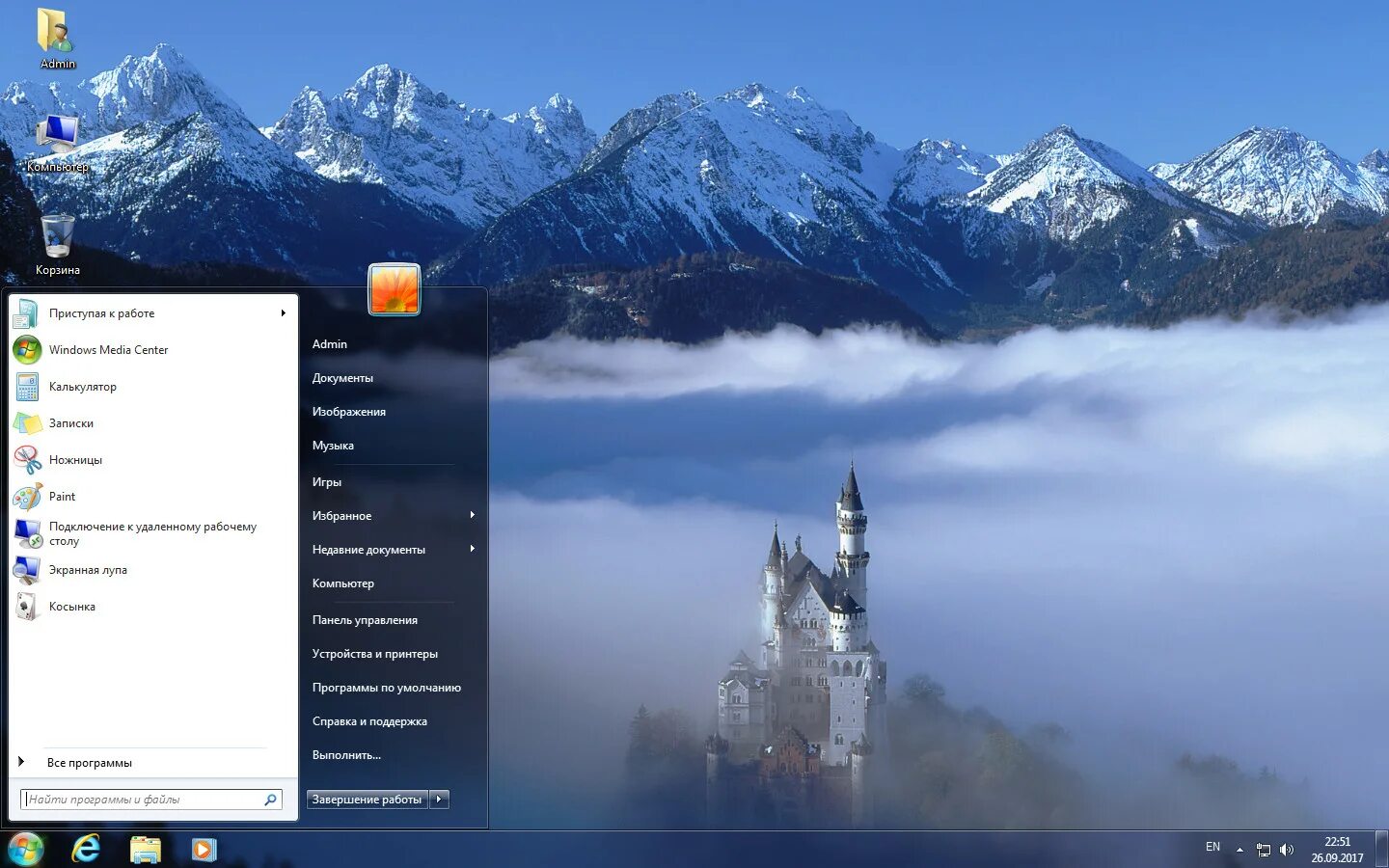
Task: Open Справка и поддержка
Action: point(369,721)
